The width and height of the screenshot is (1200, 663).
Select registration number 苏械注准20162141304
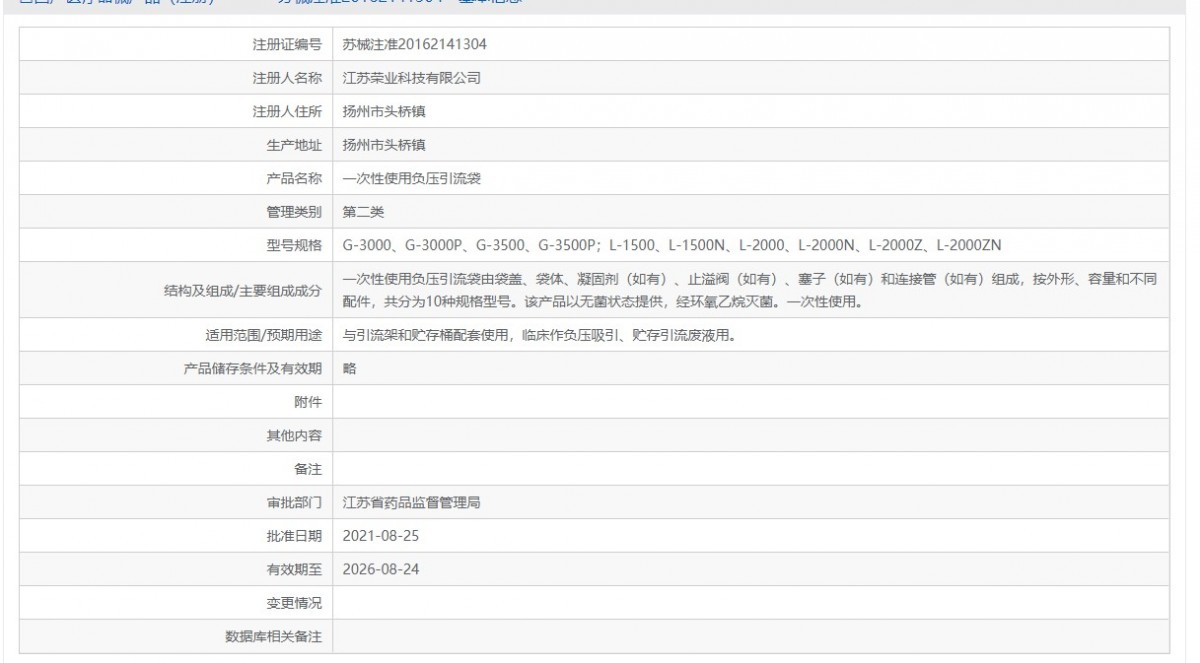414,45
